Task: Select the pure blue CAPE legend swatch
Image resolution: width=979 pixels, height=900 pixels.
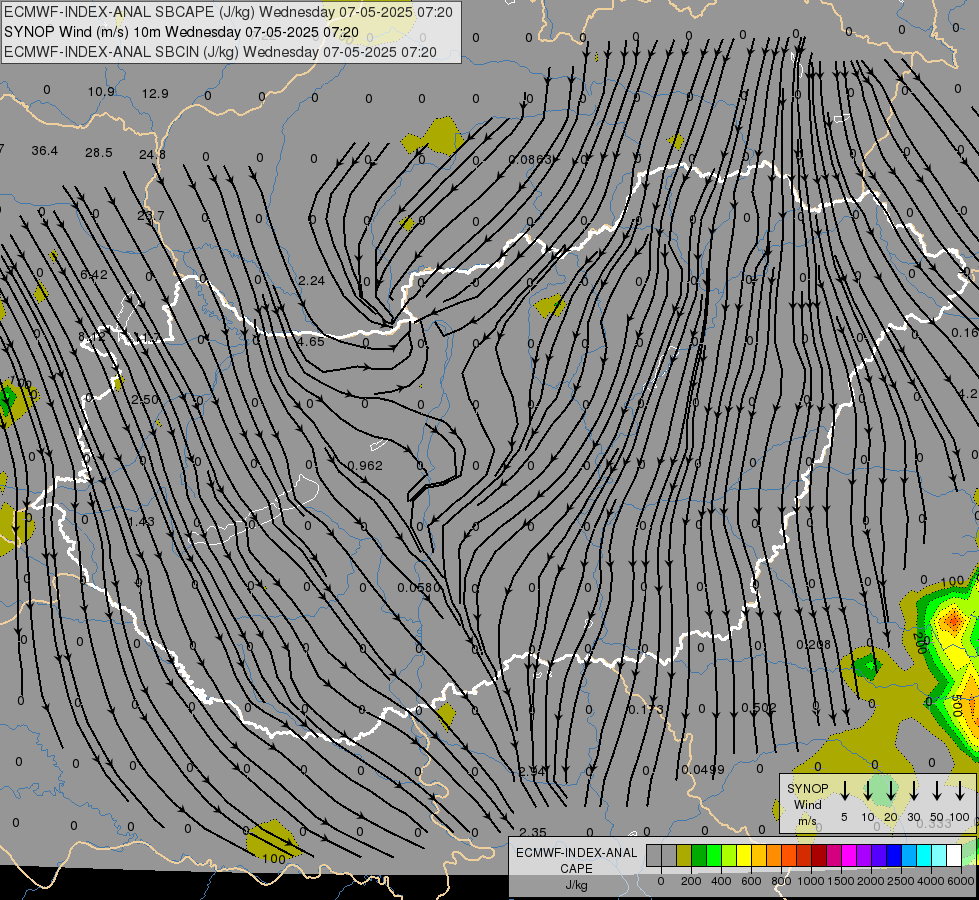Action: [x=894, y=856]
